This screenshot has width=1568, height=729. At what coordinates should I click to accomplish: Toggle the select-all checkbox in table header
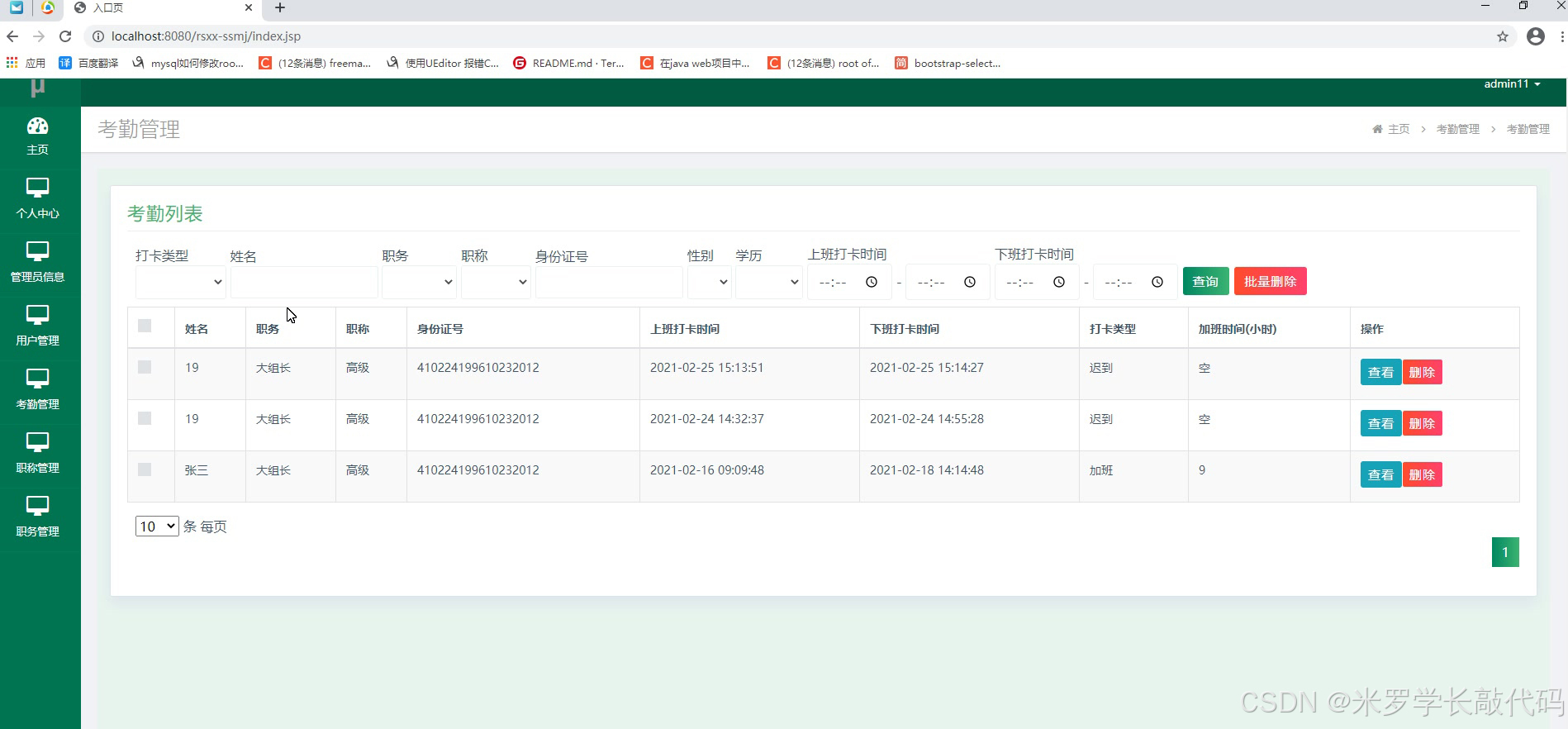point(145,326)
